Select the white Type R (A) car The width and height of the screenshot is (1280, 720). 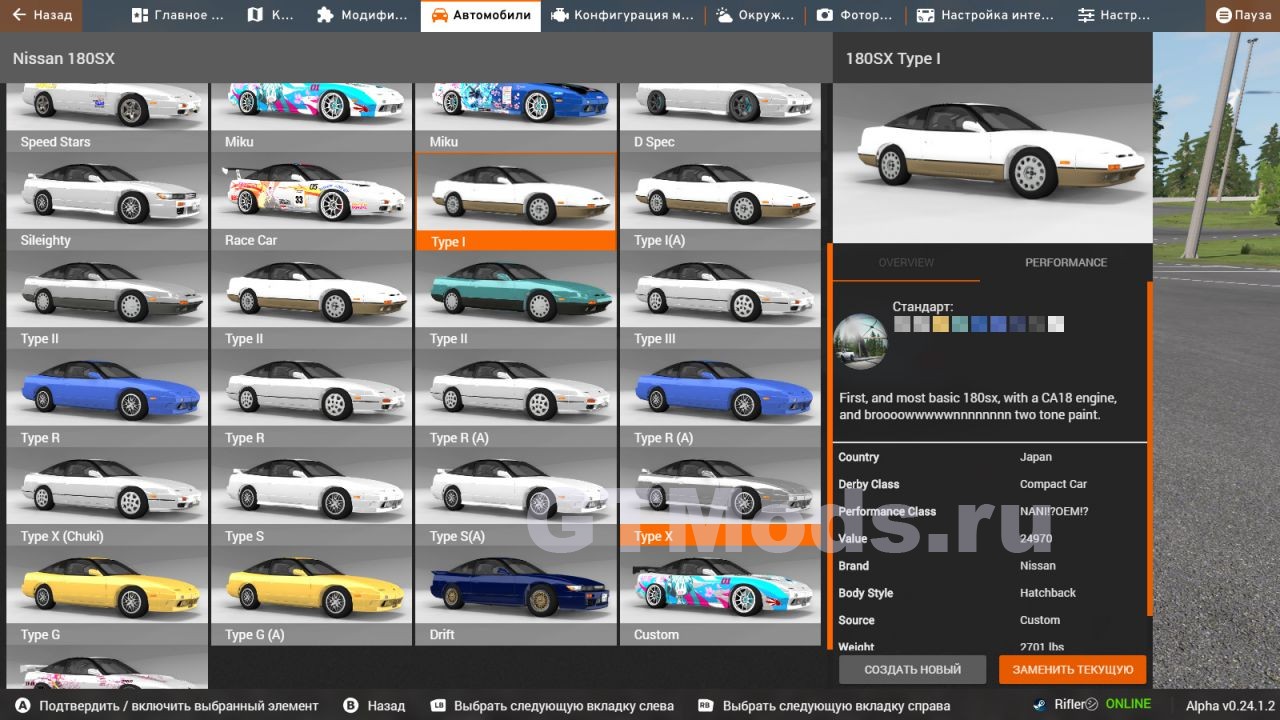coord(516,399)
